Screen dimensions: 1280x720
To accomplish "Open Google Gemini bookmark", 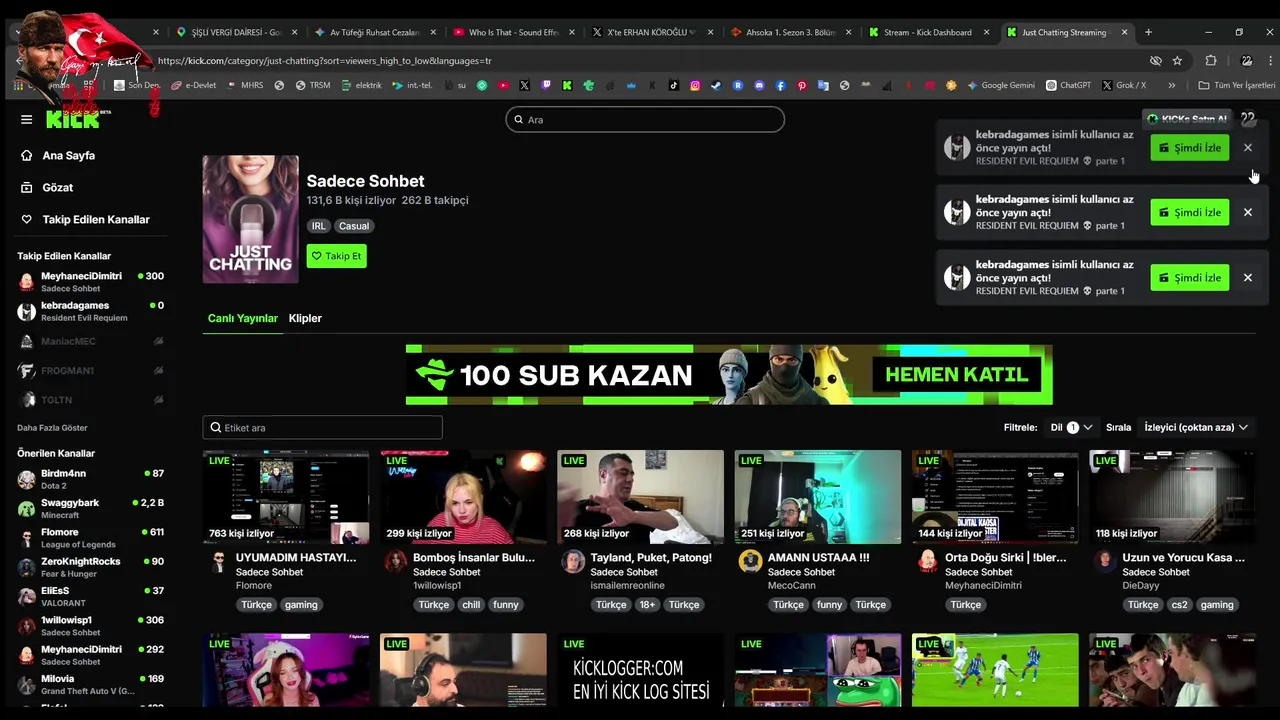I will 1000,85.
